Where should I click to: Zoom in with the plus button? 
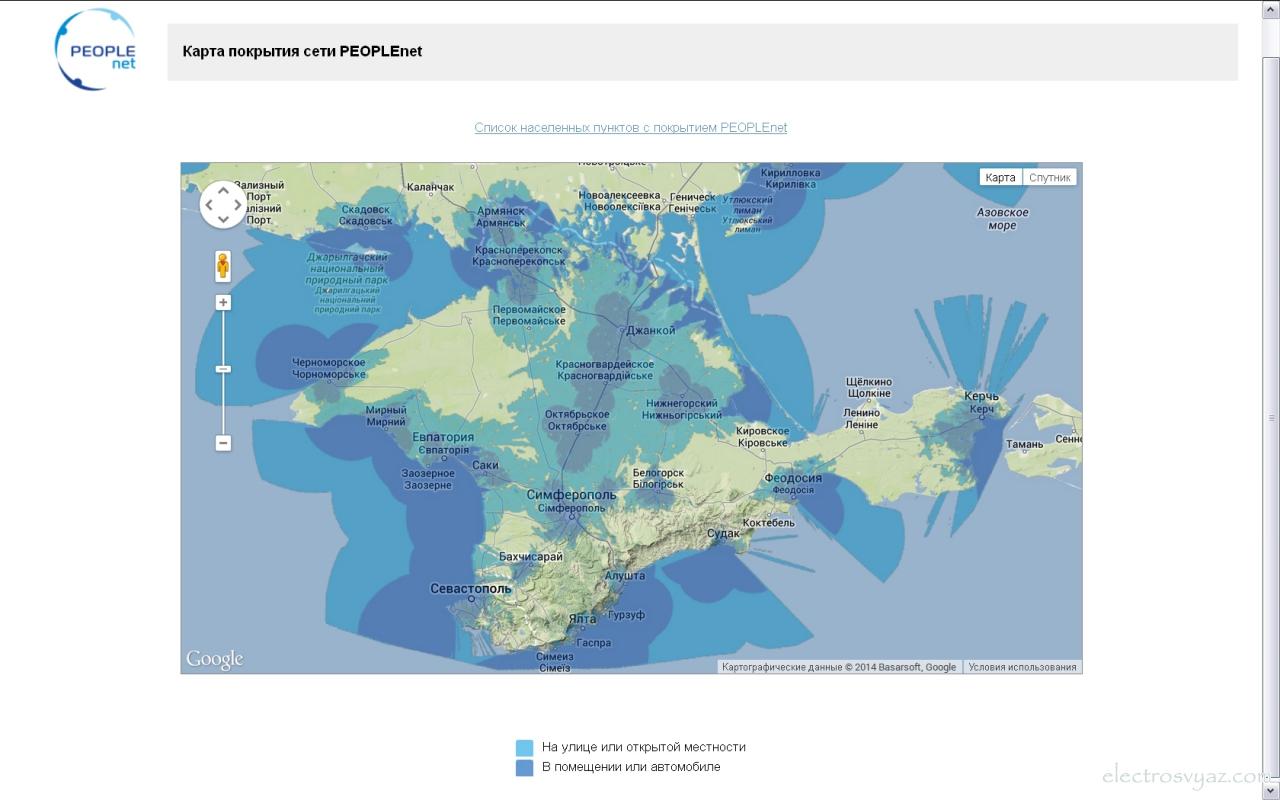point(223,302)
